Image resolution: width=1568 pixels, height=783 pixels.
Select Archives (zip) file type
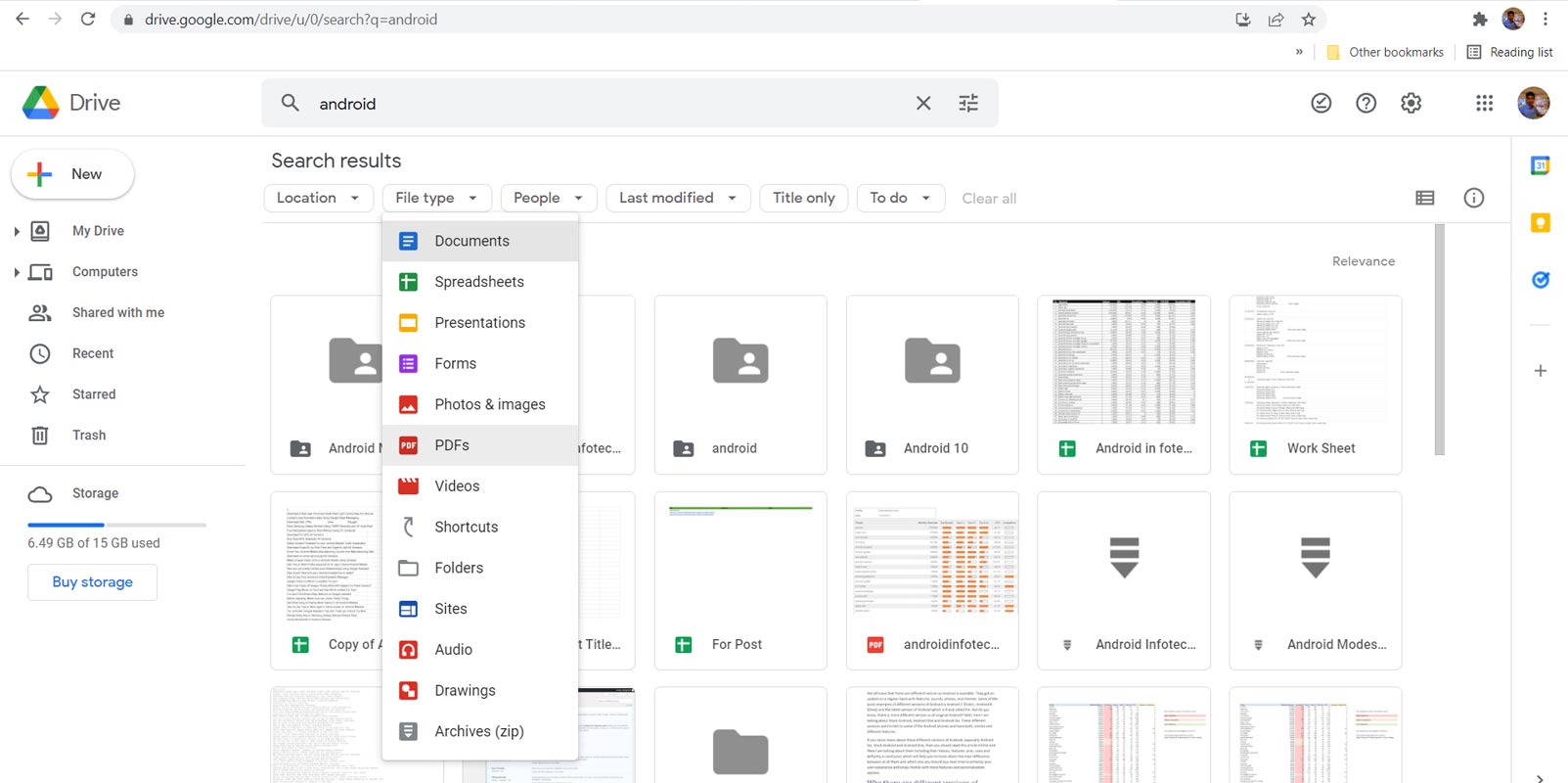click(x=480, y=731)
